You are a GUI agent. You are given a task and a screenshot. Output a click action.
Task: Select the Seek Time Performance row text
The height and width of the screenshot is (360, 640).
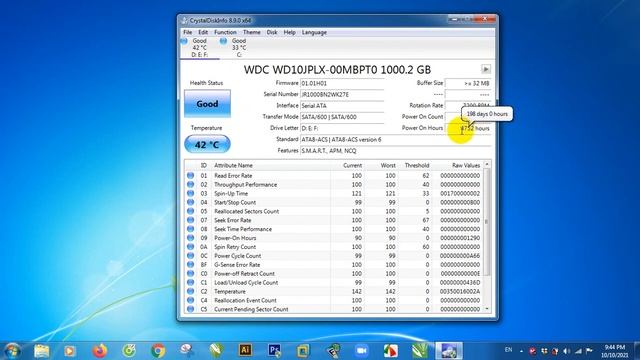pyautogui.click(x=242, y=229)
